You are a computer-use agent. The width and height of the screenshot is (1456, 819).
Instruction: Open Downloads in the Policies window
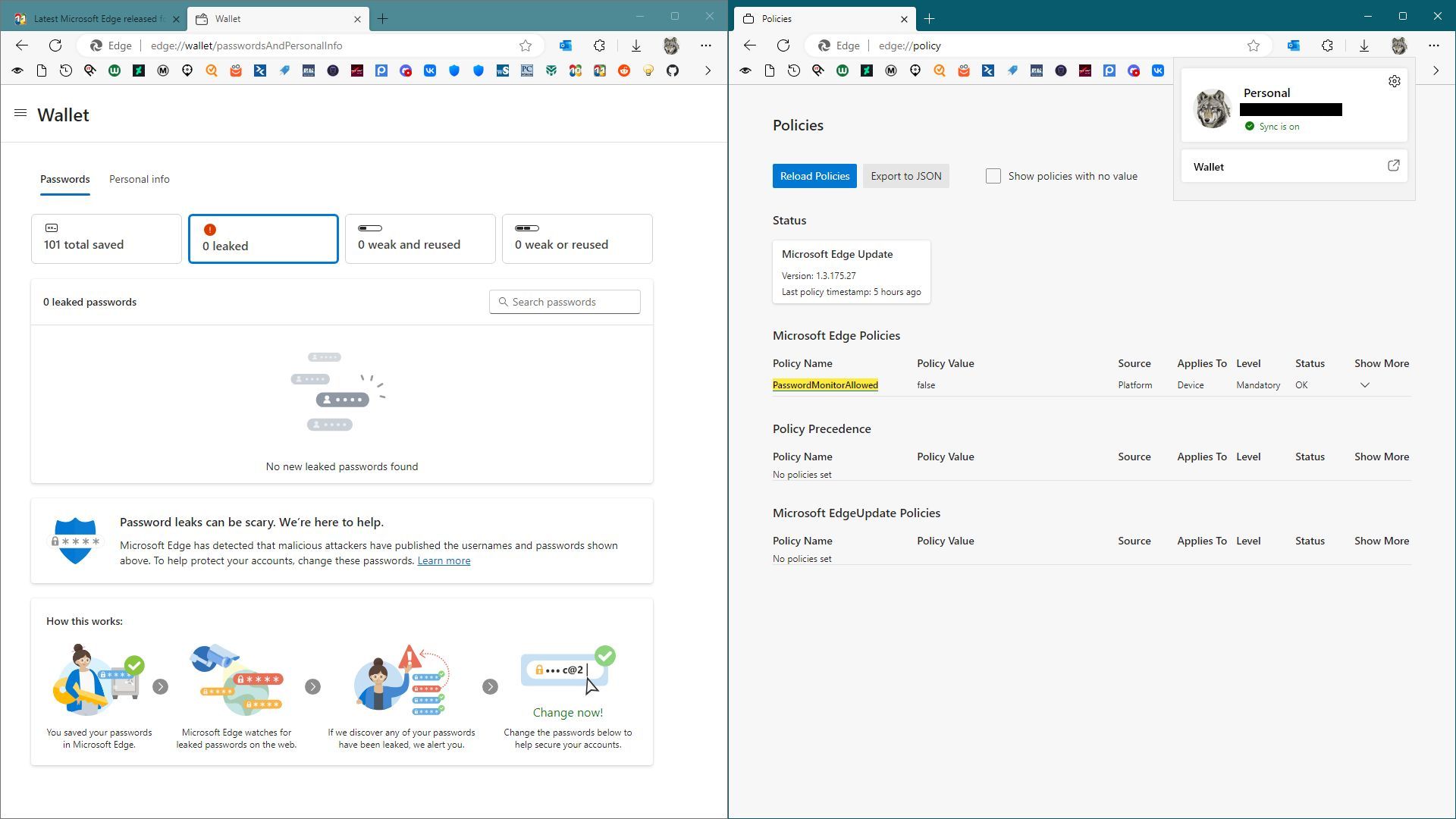1364,45
